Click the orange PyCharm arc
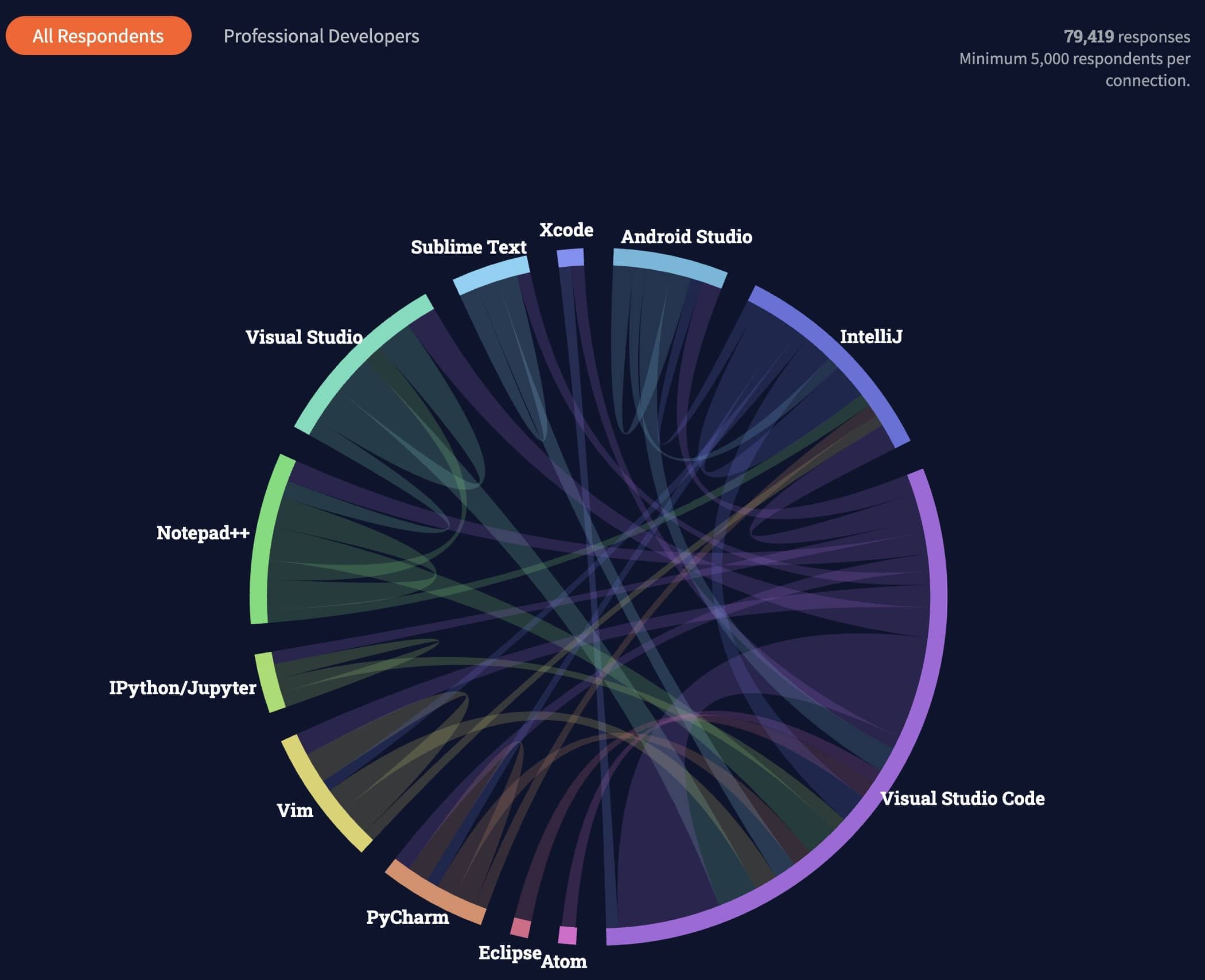 (435, 892)
